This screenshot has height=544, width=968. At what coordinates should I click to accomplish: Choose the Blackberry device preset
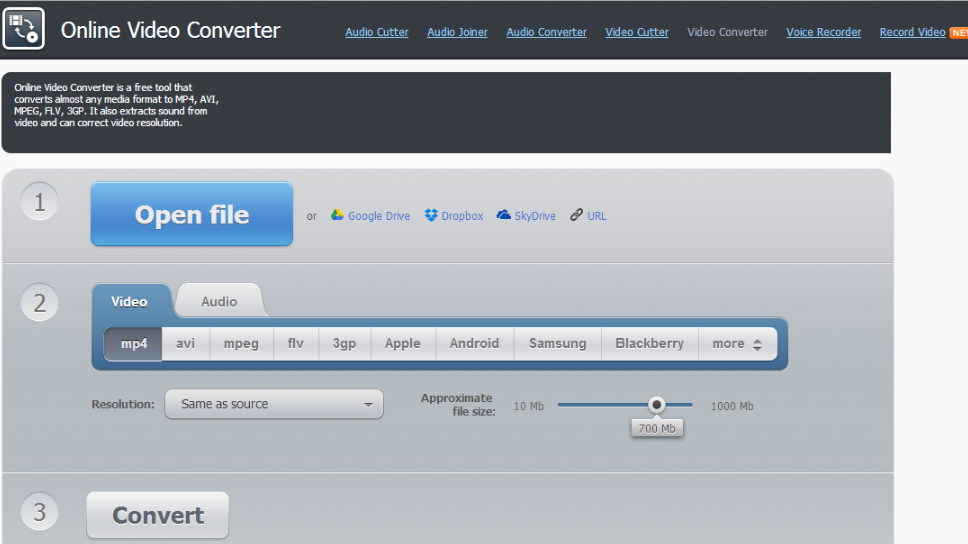(649, 343)
